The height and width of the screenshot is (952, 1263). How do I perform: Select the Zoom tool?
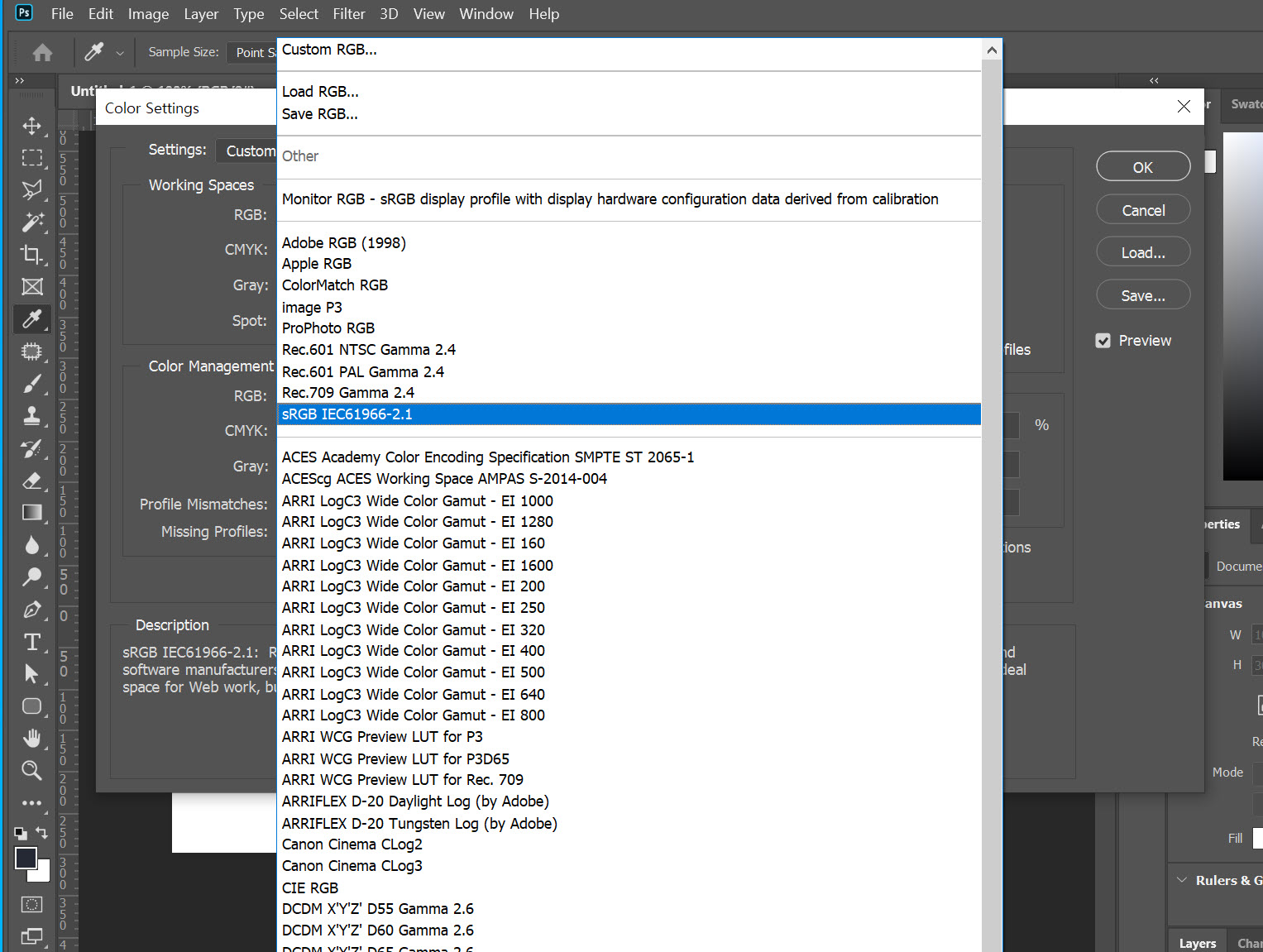pos(31,770)
